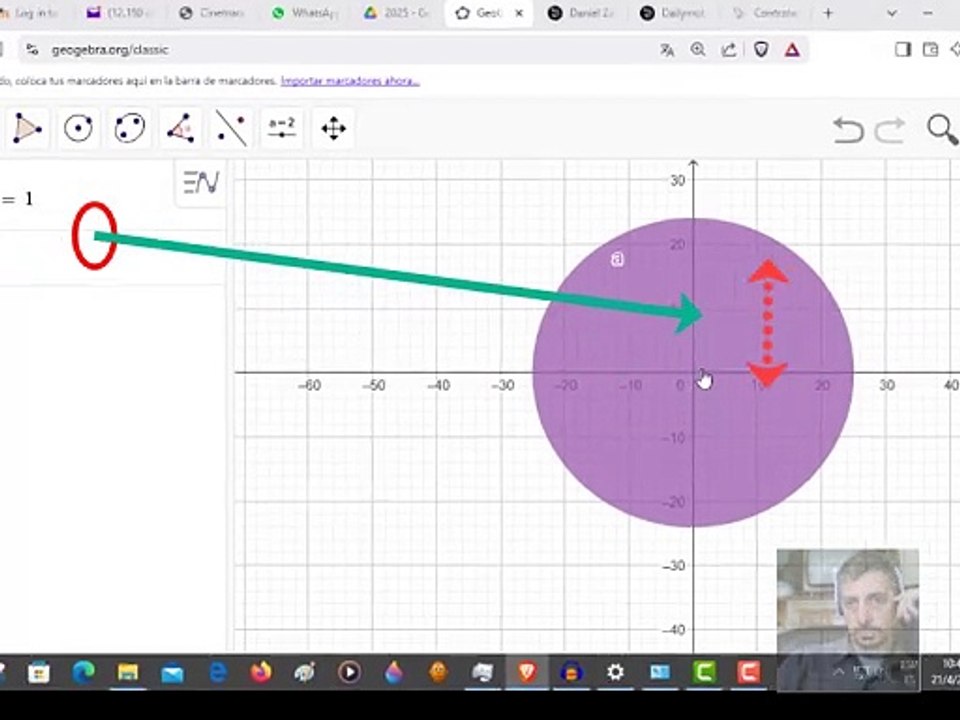Open the Mail app from the taskbar

[x=173, y=673]
